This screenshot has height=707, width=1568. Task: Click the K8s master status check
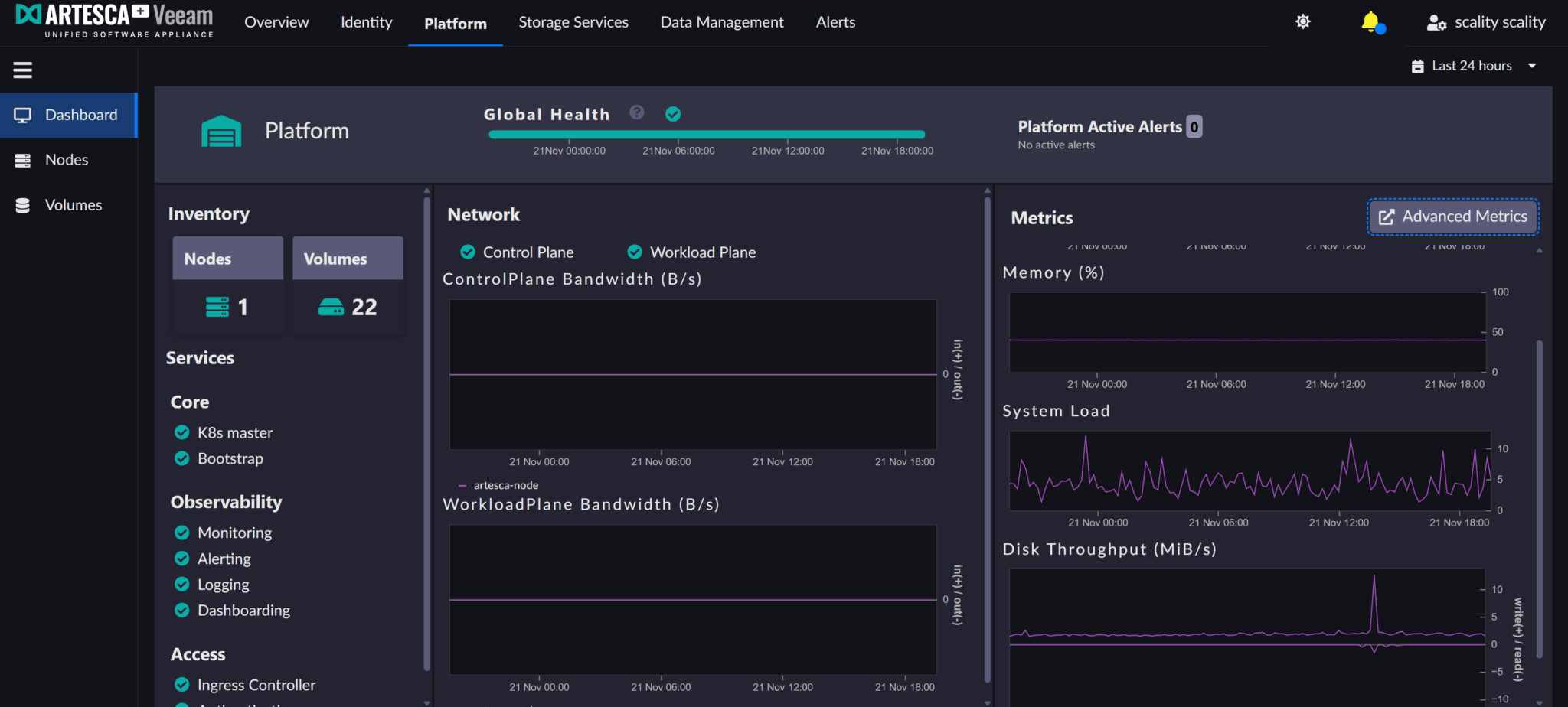182,432
